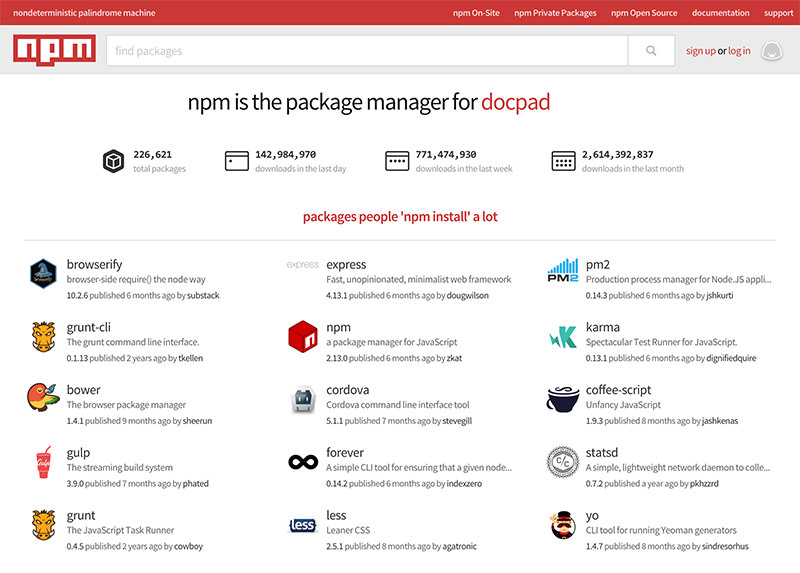This screenshot has height=573, width=800.
Task: Open author jshkurti's profile
Action: 719,295
